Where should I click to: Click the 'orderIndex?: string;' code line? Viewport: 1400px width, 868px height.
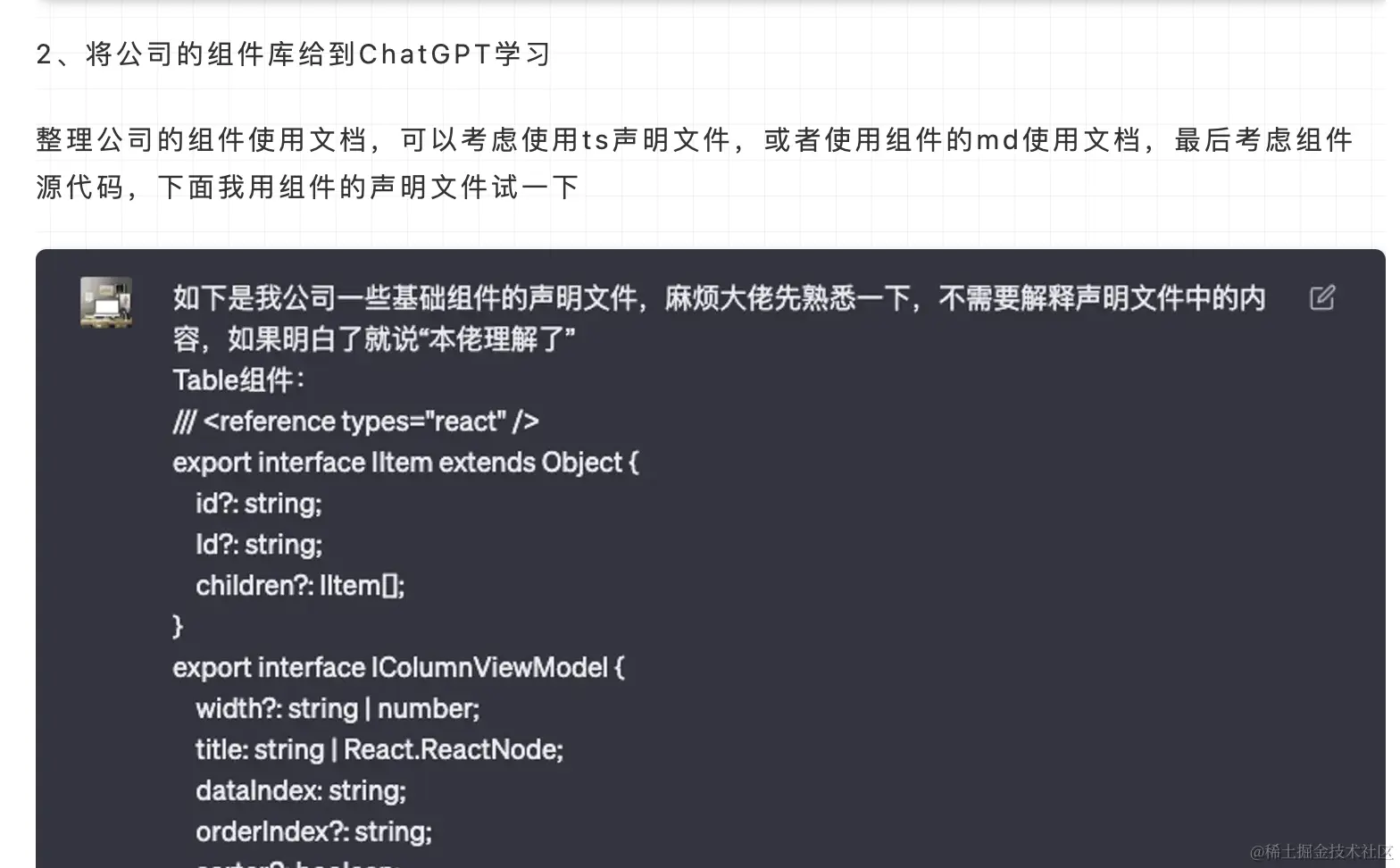point(313,832)
